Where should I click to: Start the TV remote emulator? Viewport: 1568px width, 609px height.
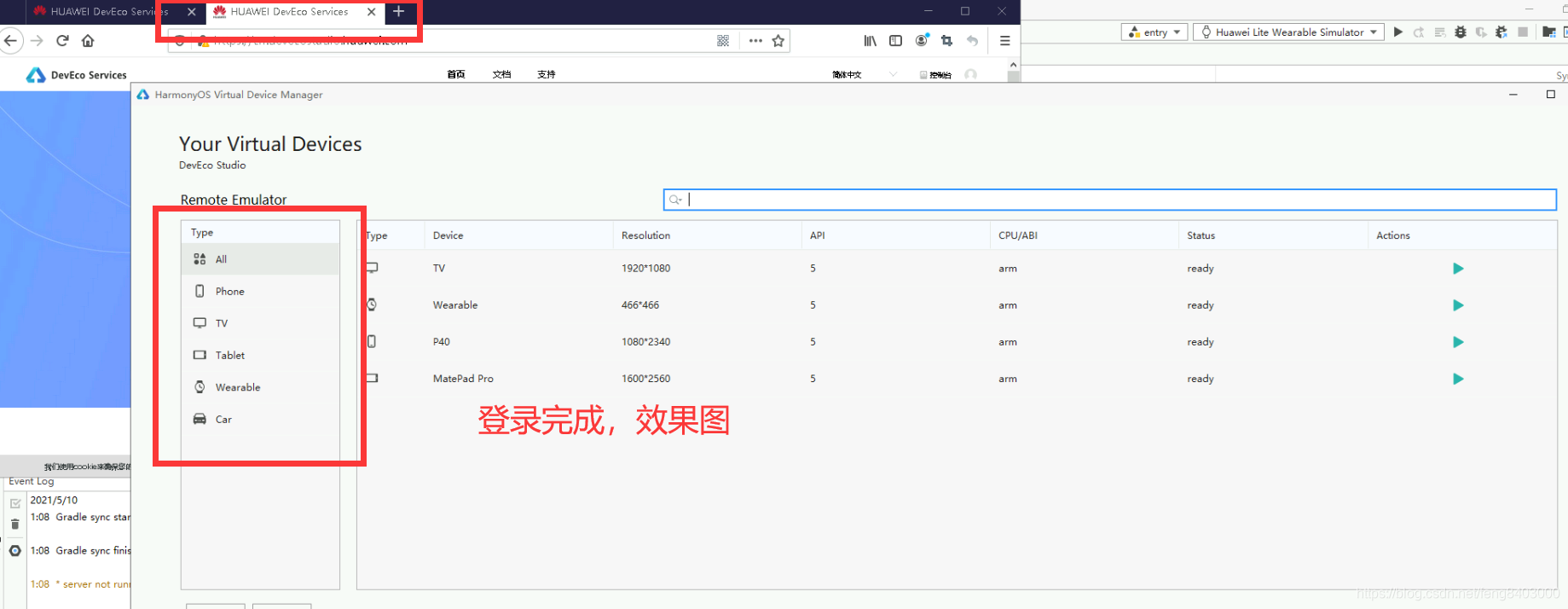(1458, 269)
